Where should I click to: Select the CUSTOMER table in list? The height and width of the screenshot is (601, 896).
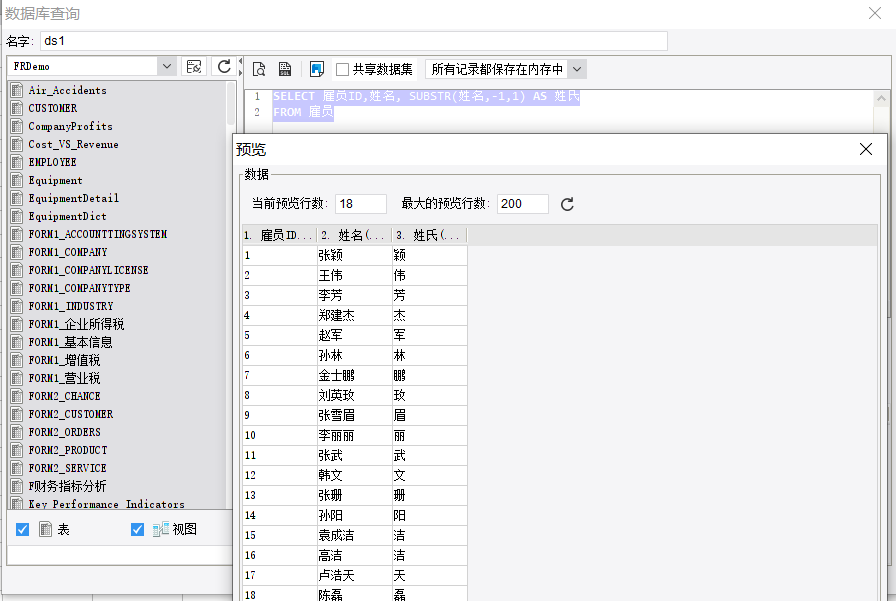(x=52, y=108)
